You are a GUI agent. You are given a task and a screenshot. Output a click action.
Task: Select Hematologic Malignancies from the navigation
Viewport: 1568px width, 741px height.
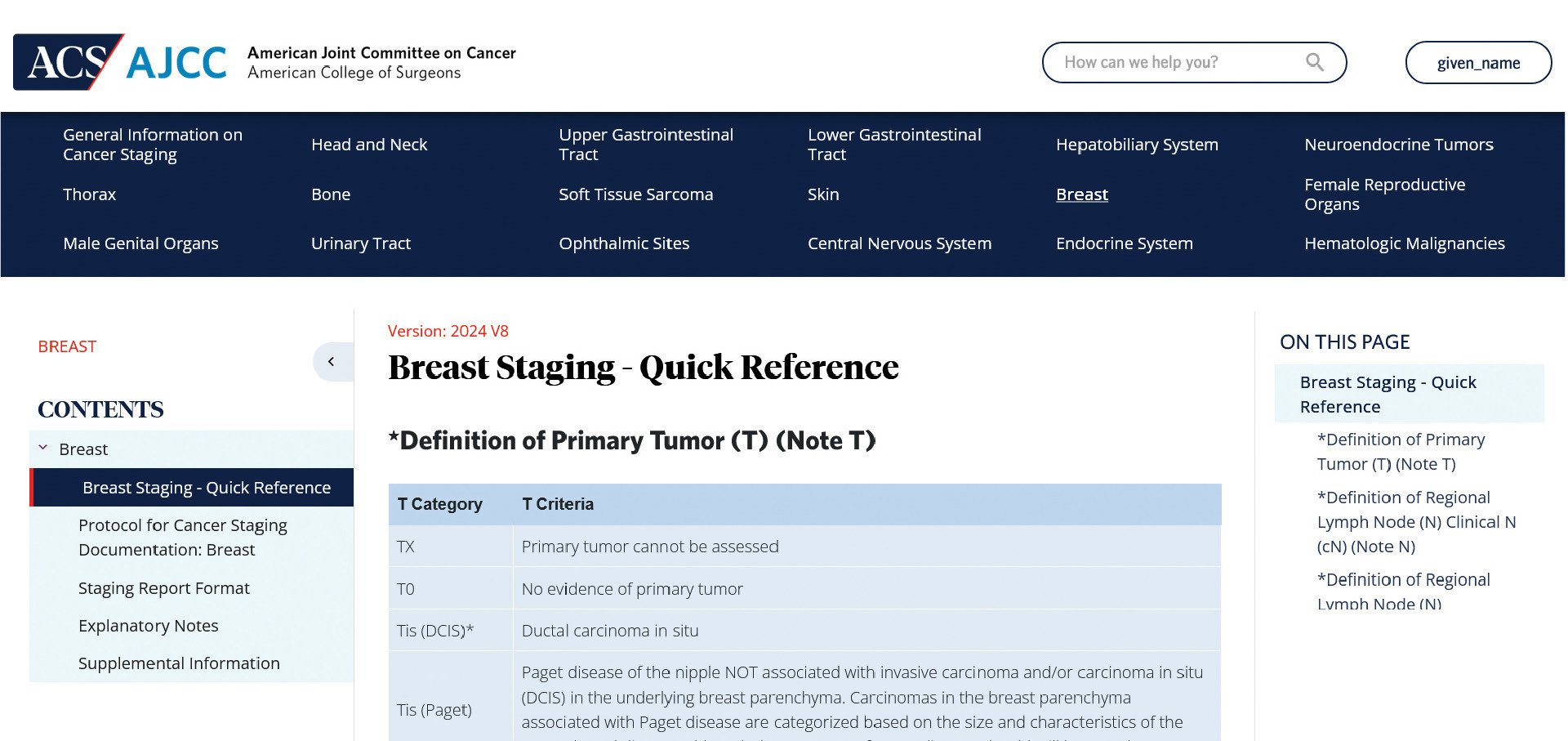point(1405,243)
